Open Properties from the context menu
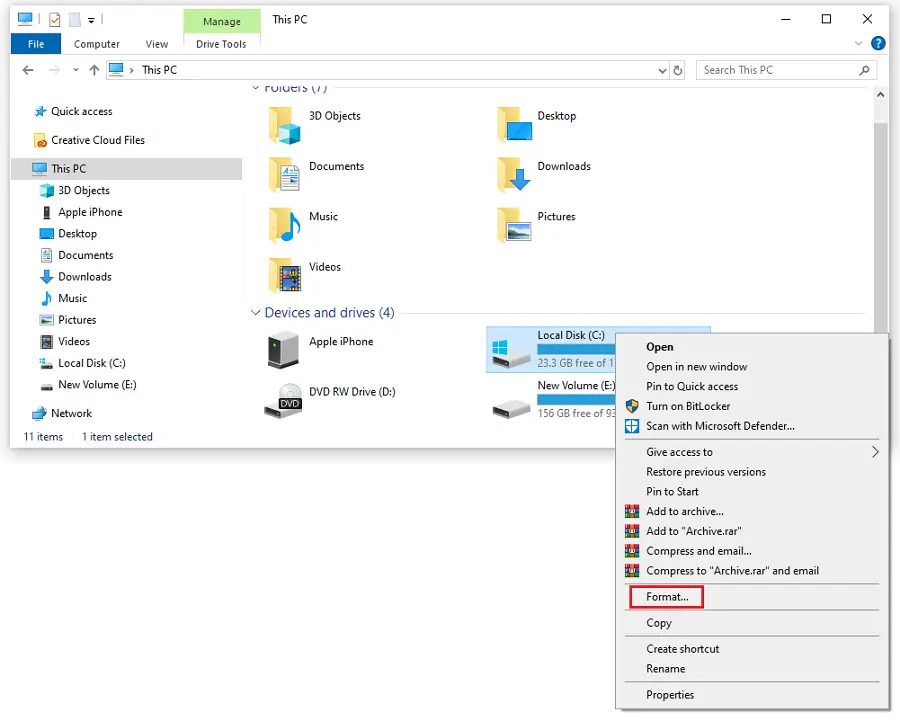Screen dimensions: 900x721 click(x=669, y=695)
